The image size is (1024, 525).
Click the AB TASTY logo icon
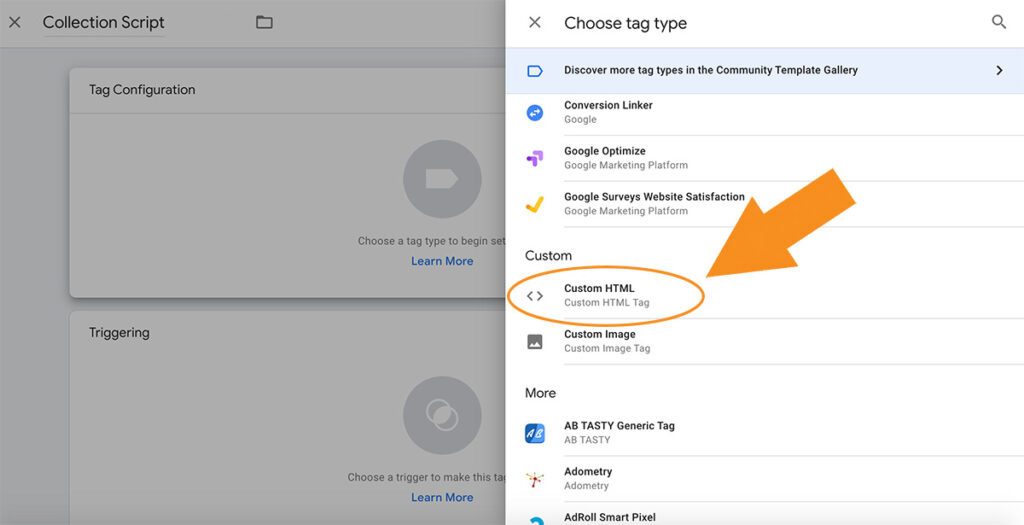tap(535, 434)
